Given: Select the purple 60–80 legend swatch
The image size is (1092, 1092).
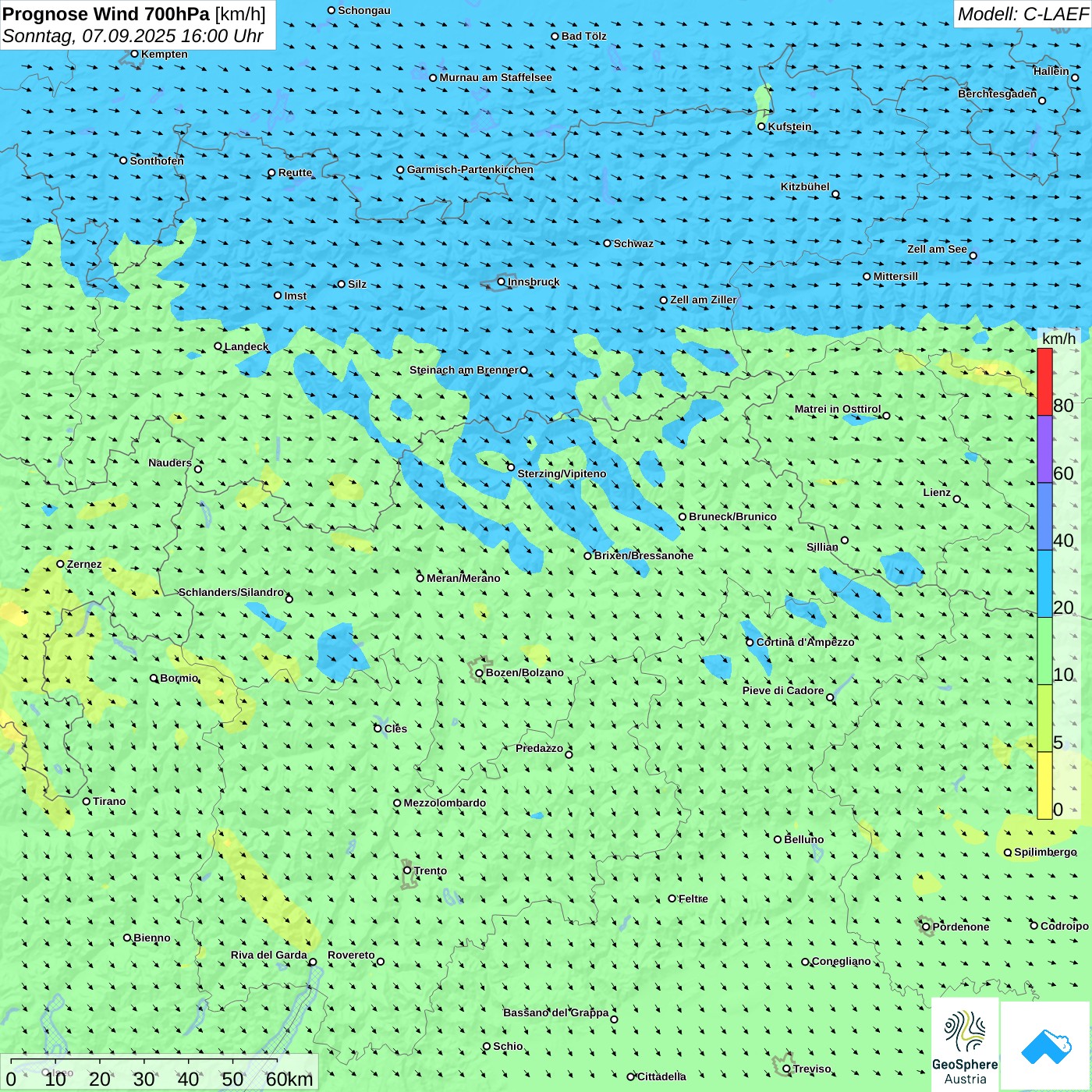Looking at the screenshot, I should 1044,449.
